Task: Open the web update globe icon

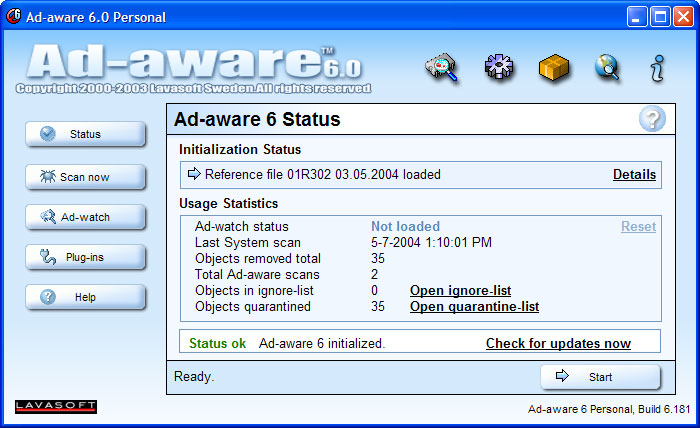Action: (x=607, y=67)
